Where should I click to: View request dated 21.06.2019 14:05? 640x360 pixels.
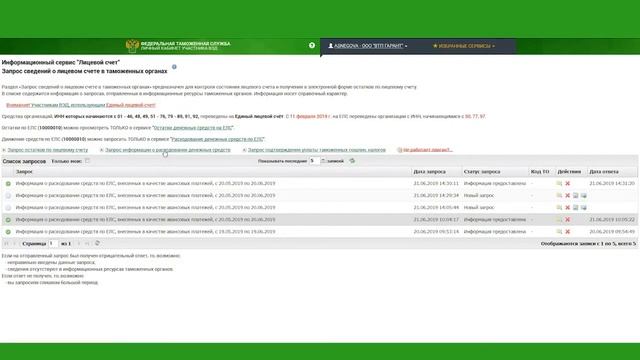tap(559, 208)
